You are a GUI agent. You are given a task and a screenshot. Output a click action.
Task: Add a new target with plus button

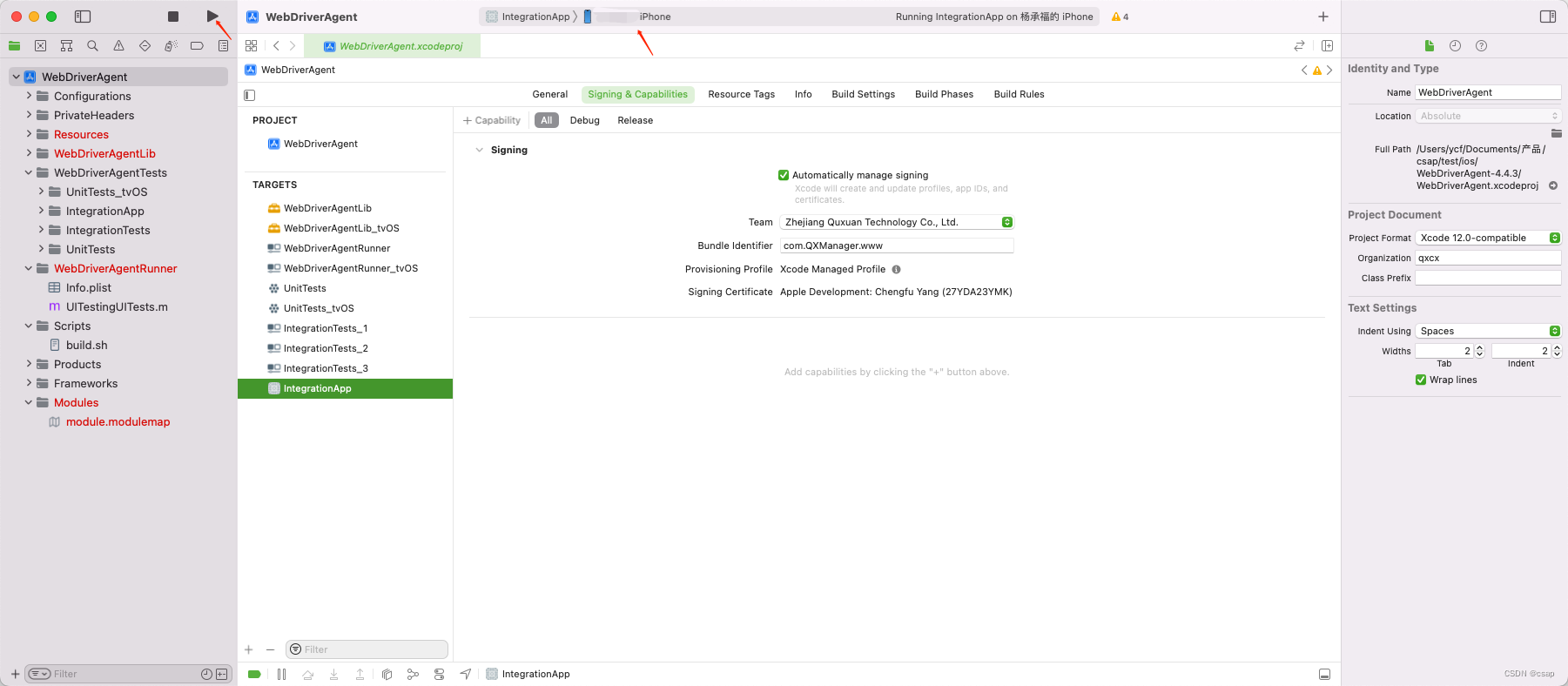pyautogui.click(x=249, y=649)
